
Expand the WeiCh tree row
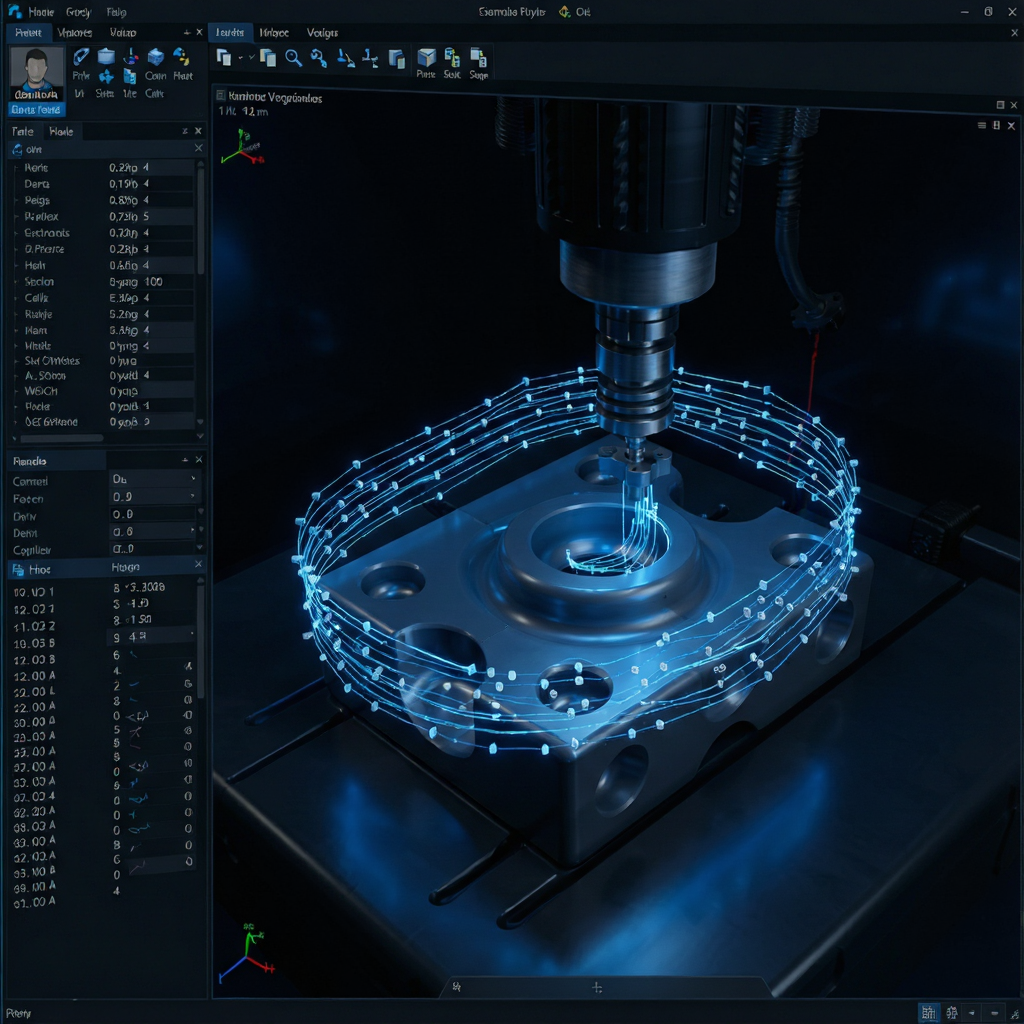pos(16,391)
